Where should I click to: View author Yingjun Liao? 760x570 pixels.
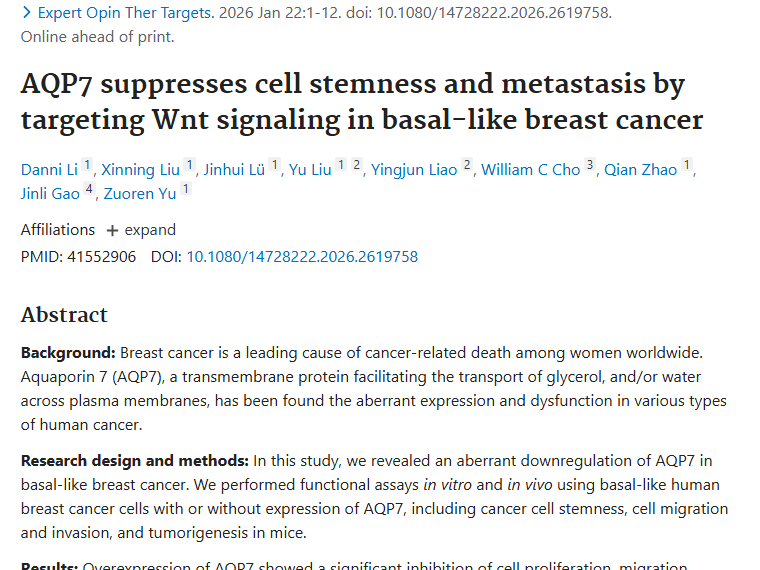tap(414, 169)
